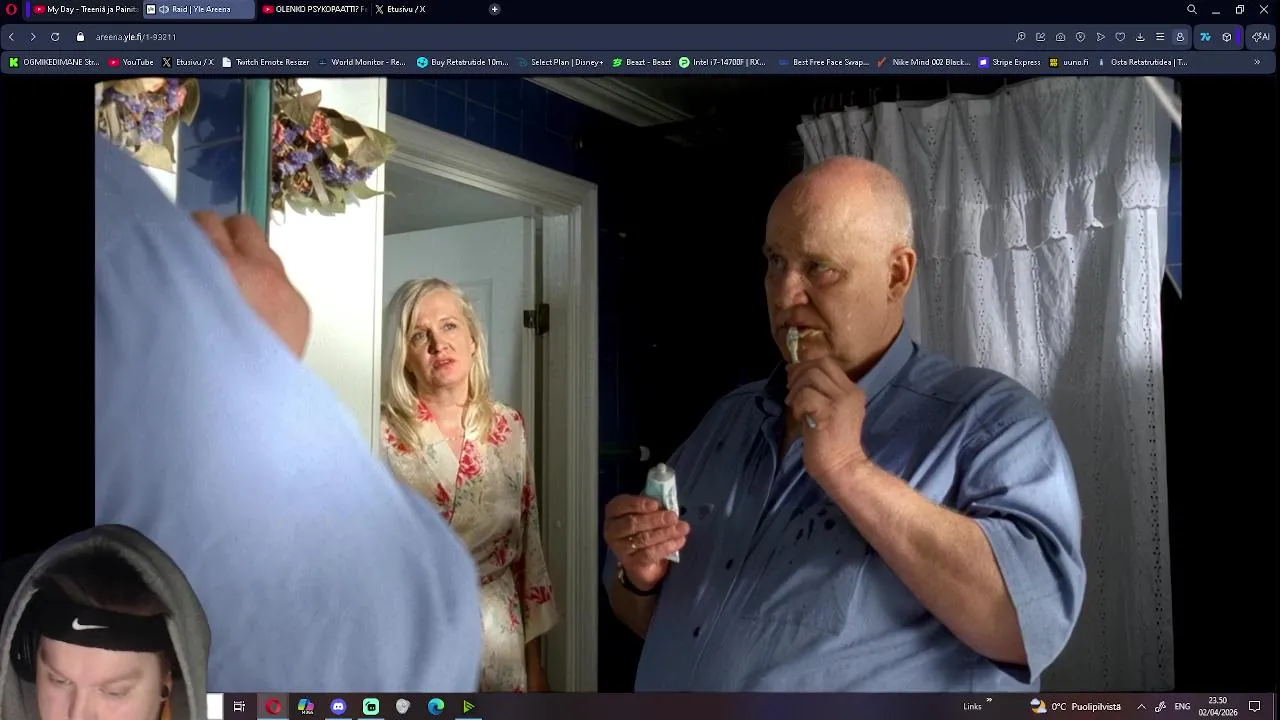The width and height of the screenshot is (1280, 720).
Task: Open Twitch Emote Resizer bookmark
Action: click(x=266, y=62)
